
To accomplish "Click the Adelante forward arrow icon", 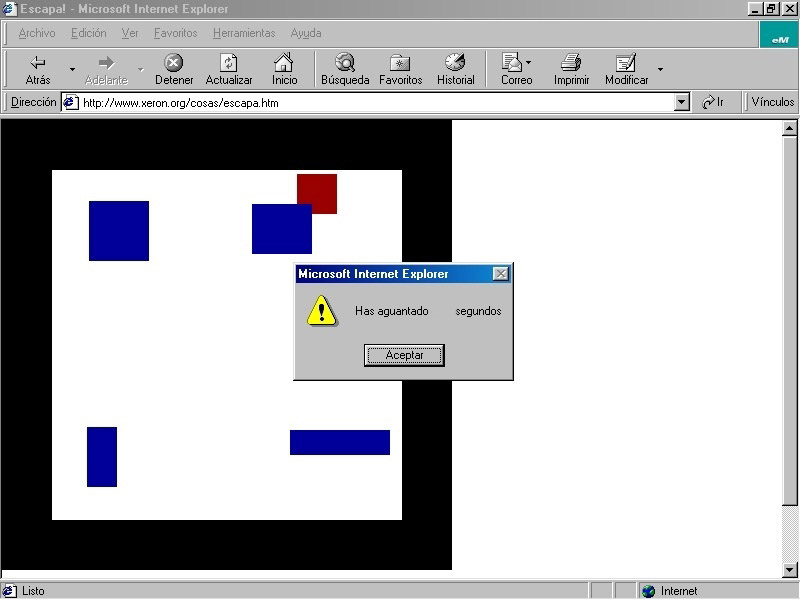I will coord(106,62).
